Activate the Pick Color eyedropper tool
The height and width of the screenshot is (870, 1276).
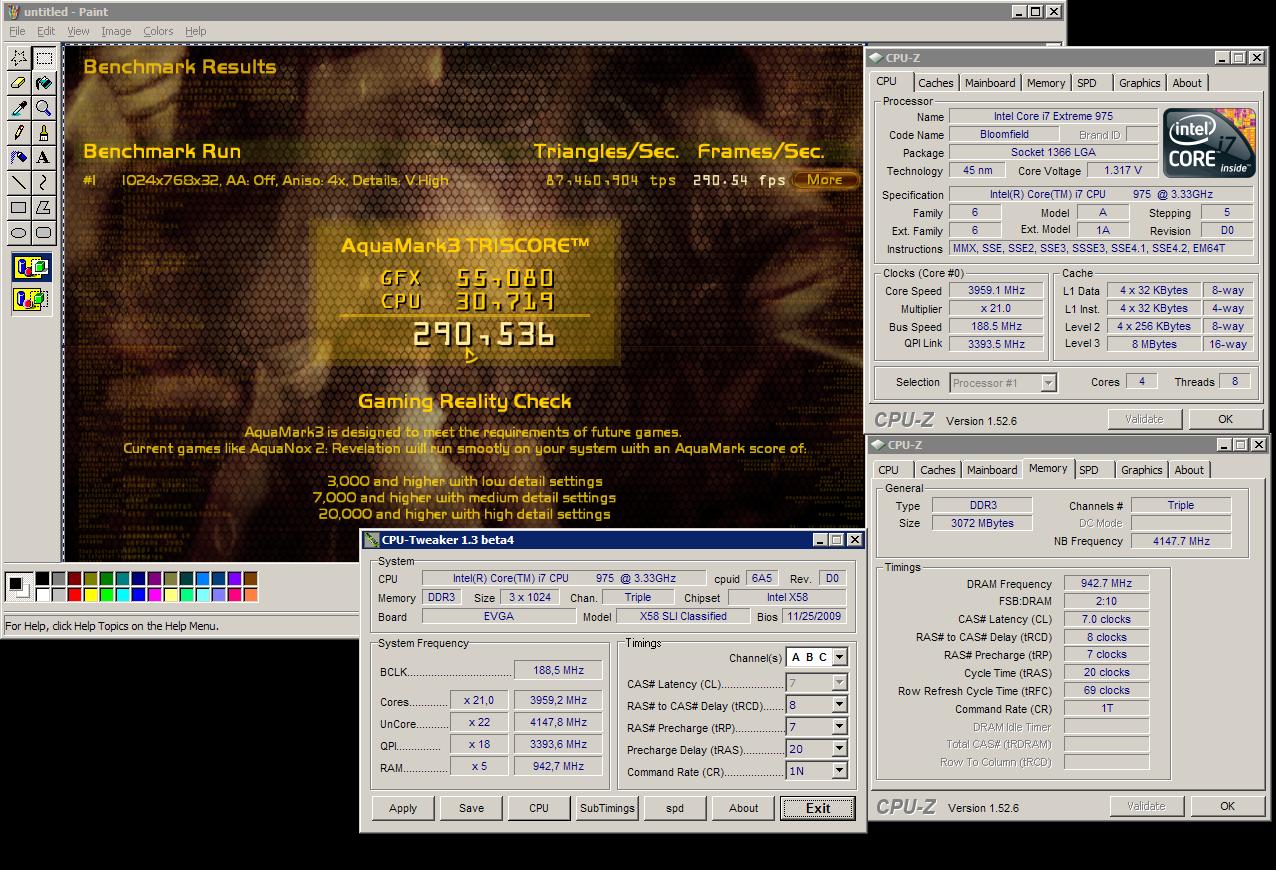(x=19, y=108)
